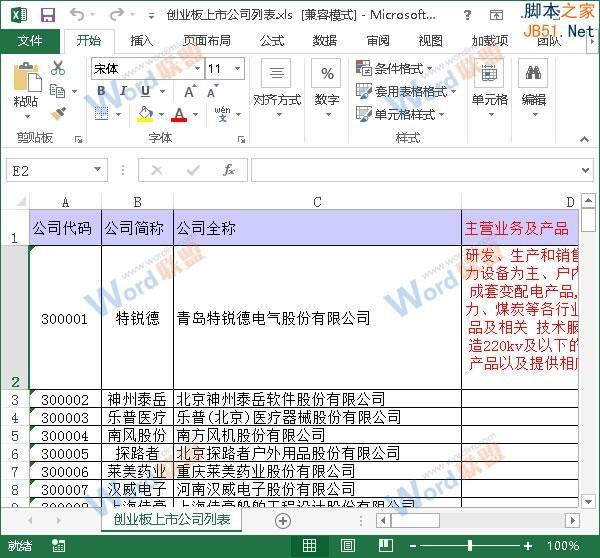Image resolution: width=600 pixels, height=558 pixels.
Task: Switch to the 公式 Formulas tab
Action: 272,41
